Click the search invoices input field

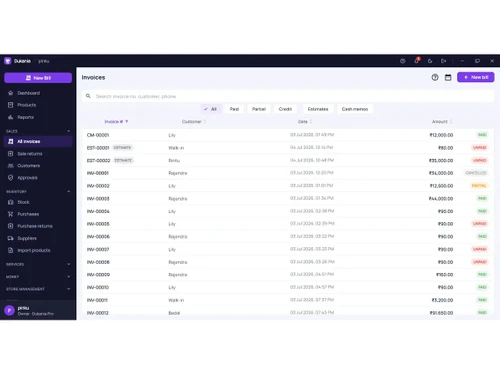coord(288,96)
